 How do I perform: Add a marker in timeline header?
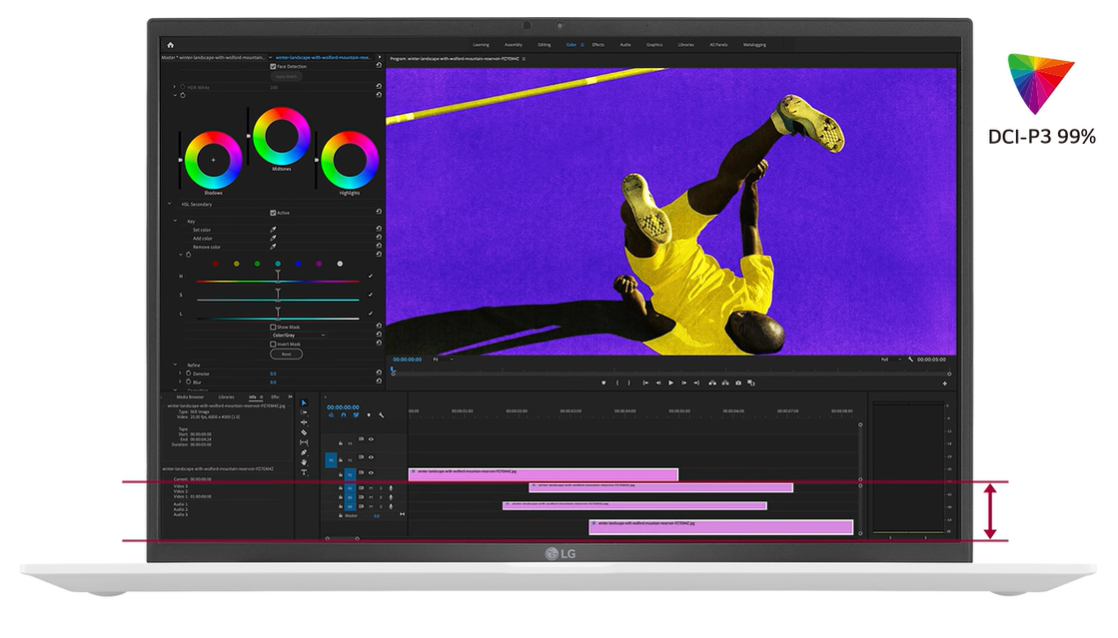click(369, 415)
